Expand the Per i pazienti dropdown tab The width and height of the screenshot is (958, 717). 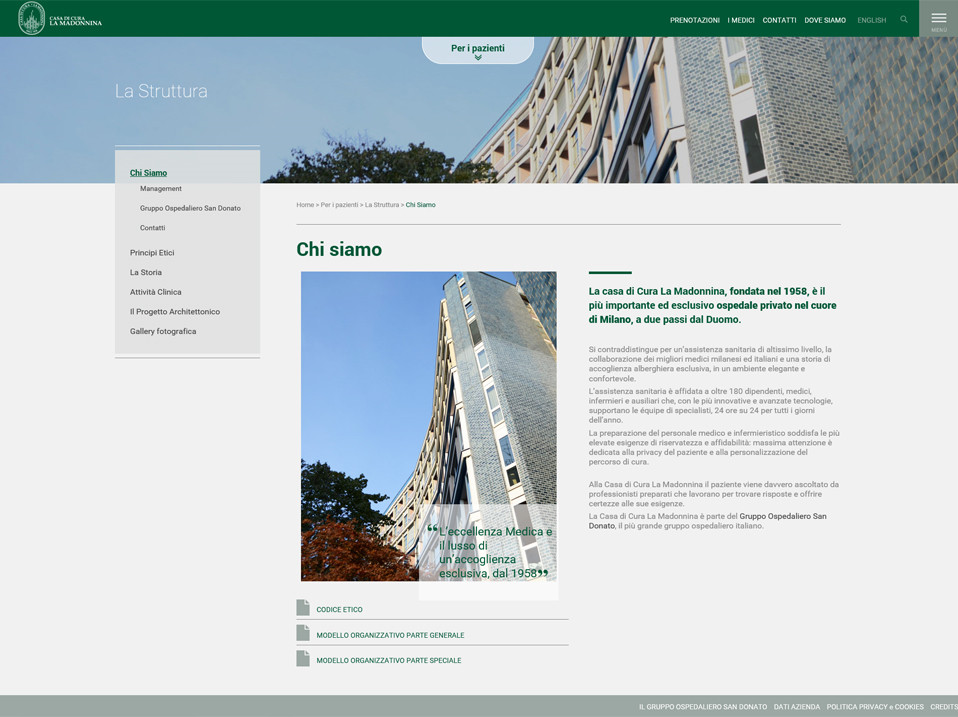[x=477, y=50]
